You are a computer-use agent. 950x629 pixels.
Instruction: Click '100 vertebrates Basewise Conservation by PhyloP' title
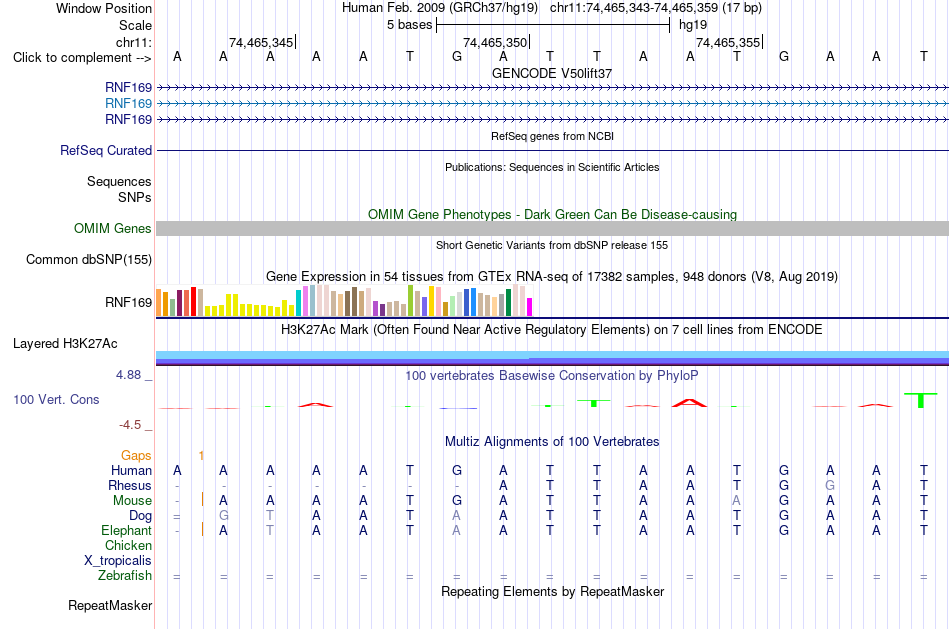tap(552, 376)
